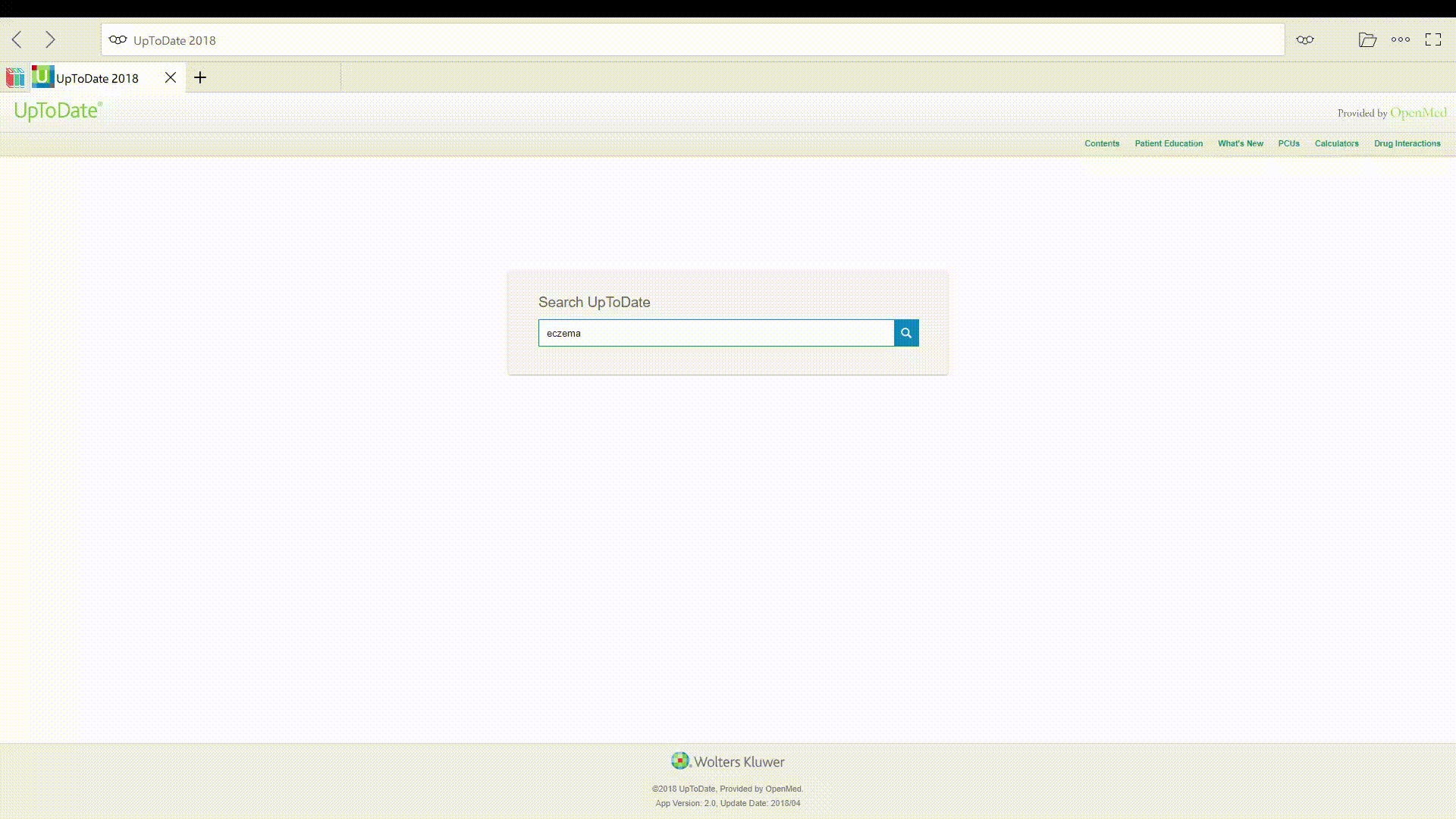Click the eczema search input field
Viewport: 1456px width, 819px height.
click(715, 332)
